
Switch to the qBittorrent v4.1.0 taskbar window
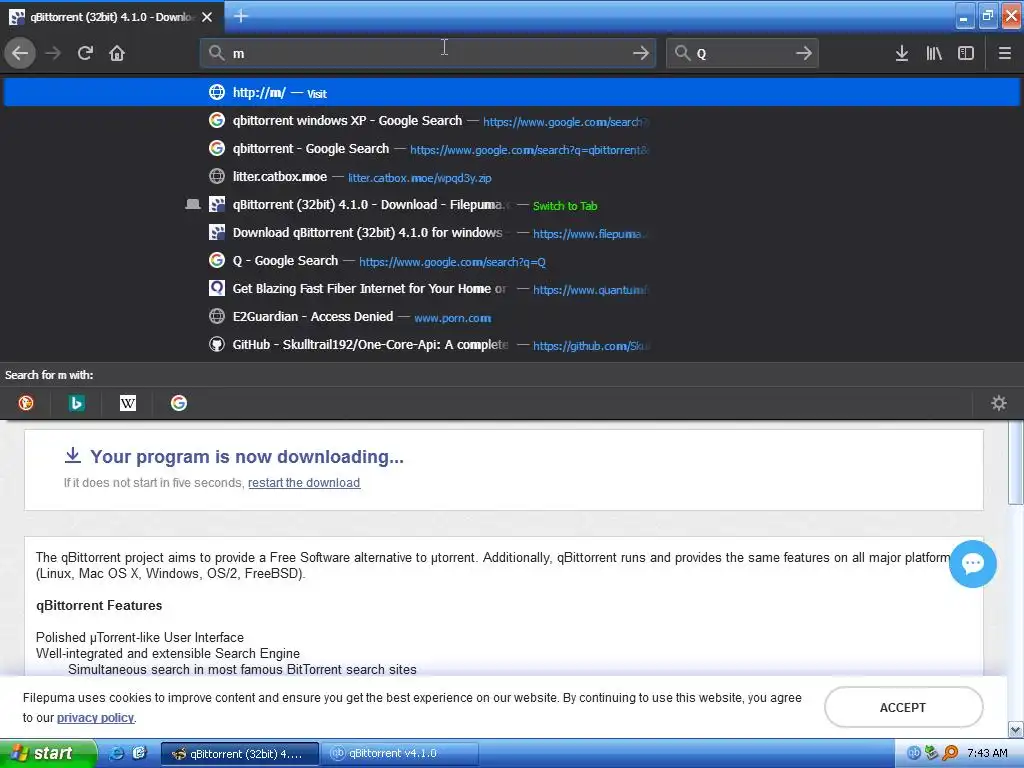pos(400,754)
